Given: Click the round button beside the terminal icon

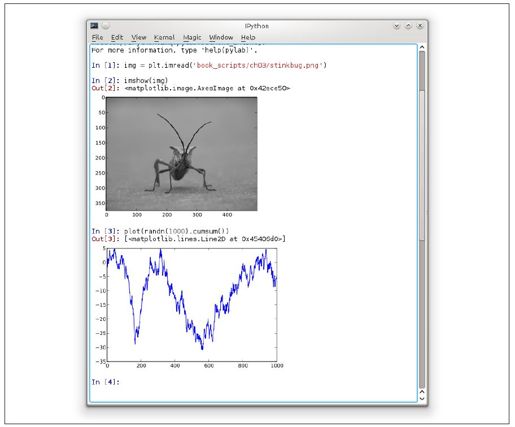Looking at the screenshot, I should coord(105,26).
